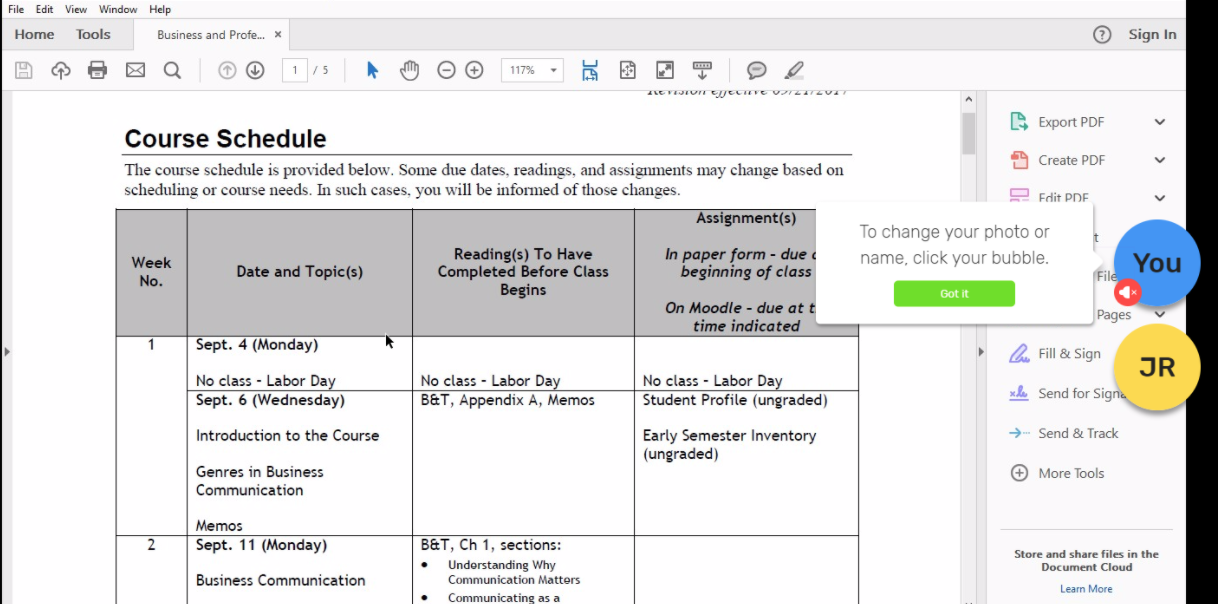Expand the Create PDF chevron
The height and width of the screenshot is (608, 1218).
click(x=1160, y=160)
